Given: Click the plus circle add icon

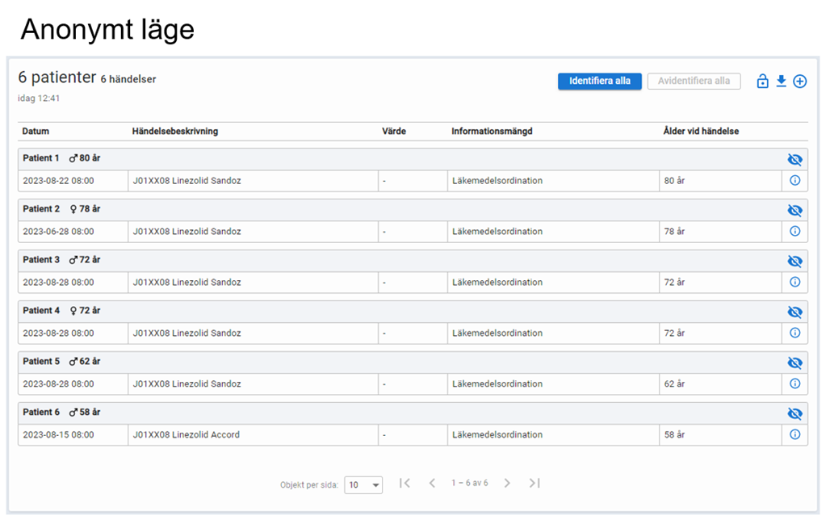Looking at the screenshot, I should pyautogui.click(x=800, y=81).
